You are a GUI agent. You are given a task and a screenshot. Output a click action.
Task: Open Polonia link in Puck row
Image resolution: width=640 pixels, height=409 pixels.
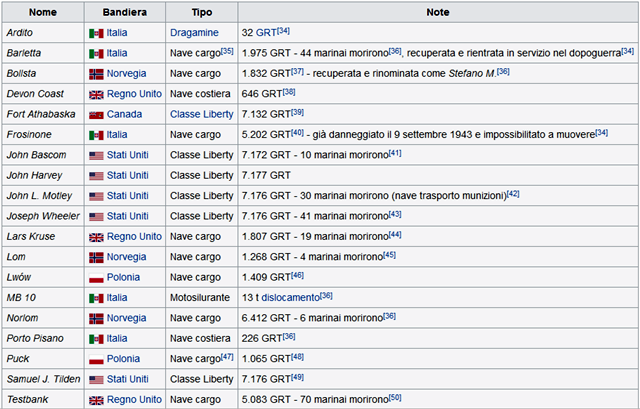click(123, 359)
